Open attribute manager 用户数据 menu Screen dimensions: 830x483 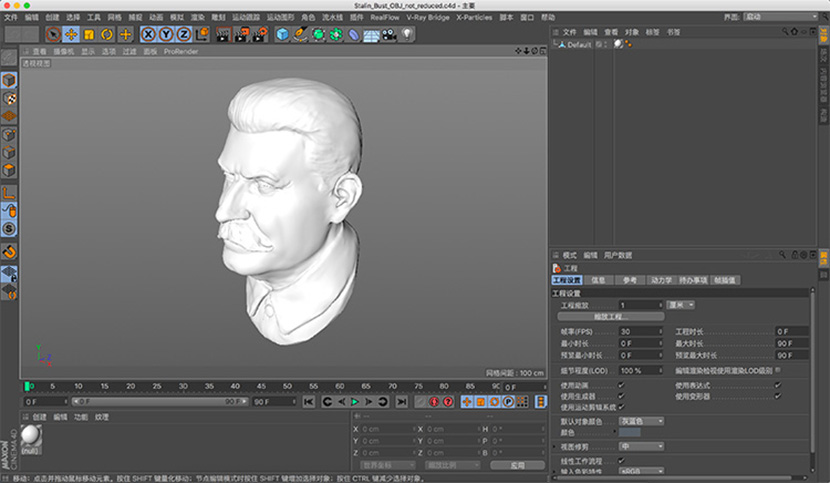[618, 255]
